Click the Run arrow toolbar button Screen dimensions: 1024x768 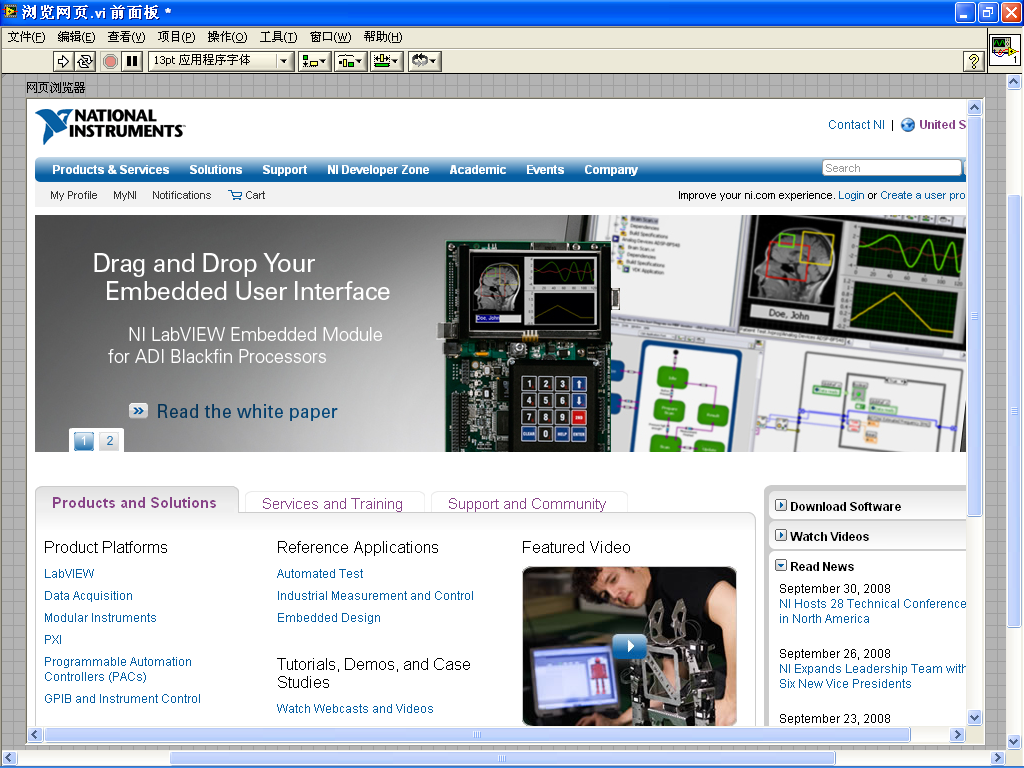(x=63, y=61)
